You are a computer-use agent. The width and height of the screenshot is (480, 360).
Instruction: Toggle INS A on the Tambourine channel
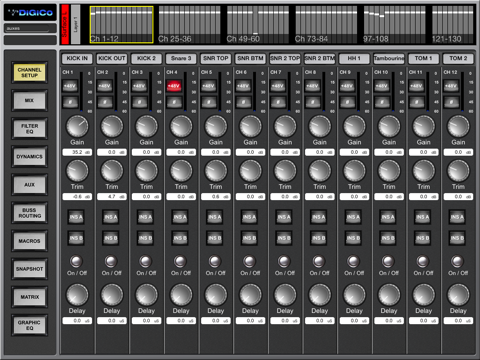pos(388,217)
